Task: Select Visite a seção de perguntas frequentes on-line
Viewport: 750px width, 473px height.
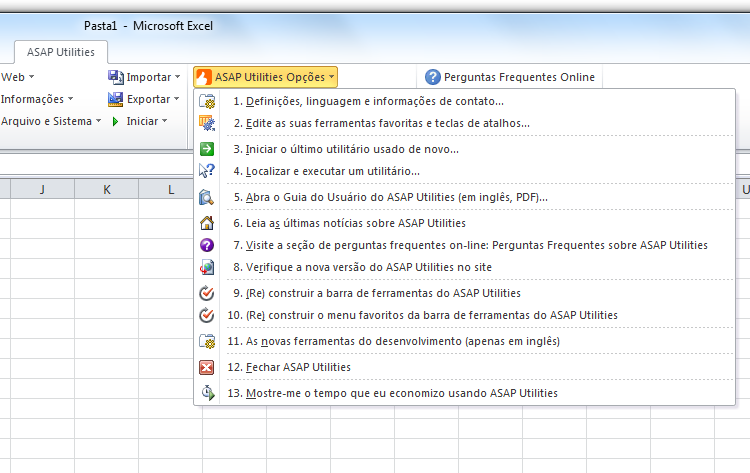Action: point(464,245)
